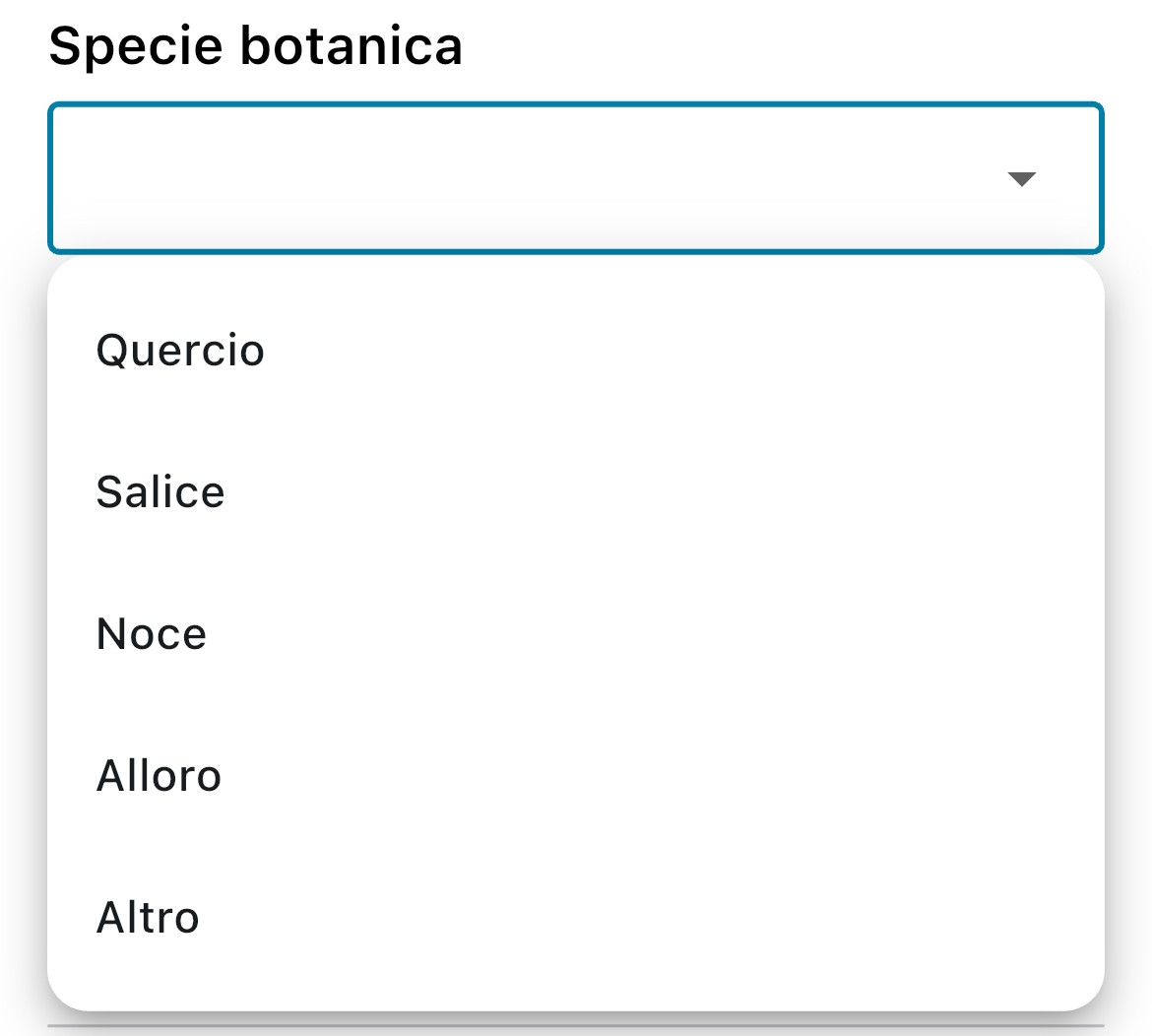Click the Altro option below Alloro
1152x1036 pixels.
coord(148,918)
